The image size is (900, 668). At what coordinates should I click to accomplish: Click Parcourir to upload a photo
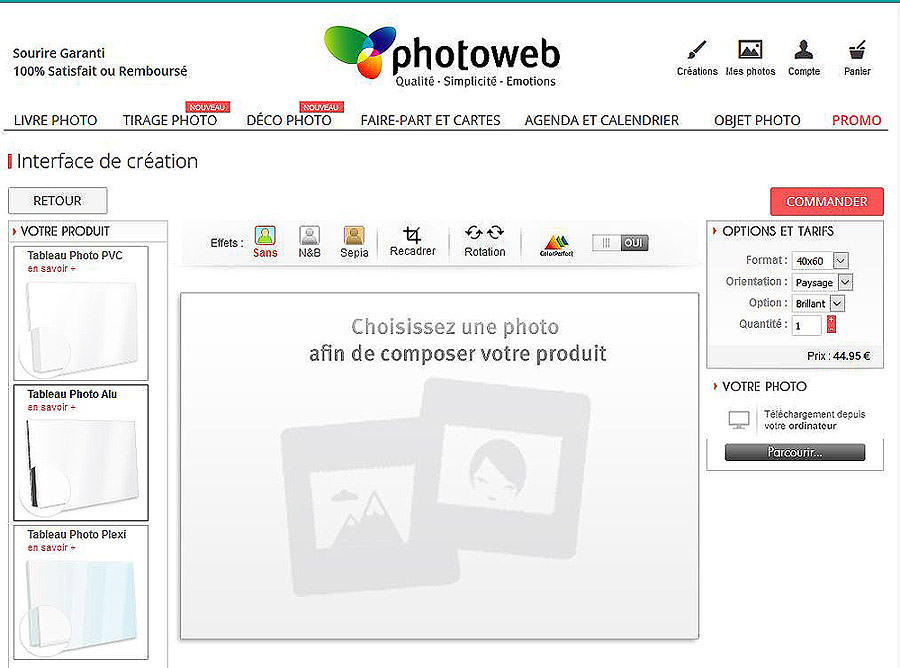click(795, 452)
